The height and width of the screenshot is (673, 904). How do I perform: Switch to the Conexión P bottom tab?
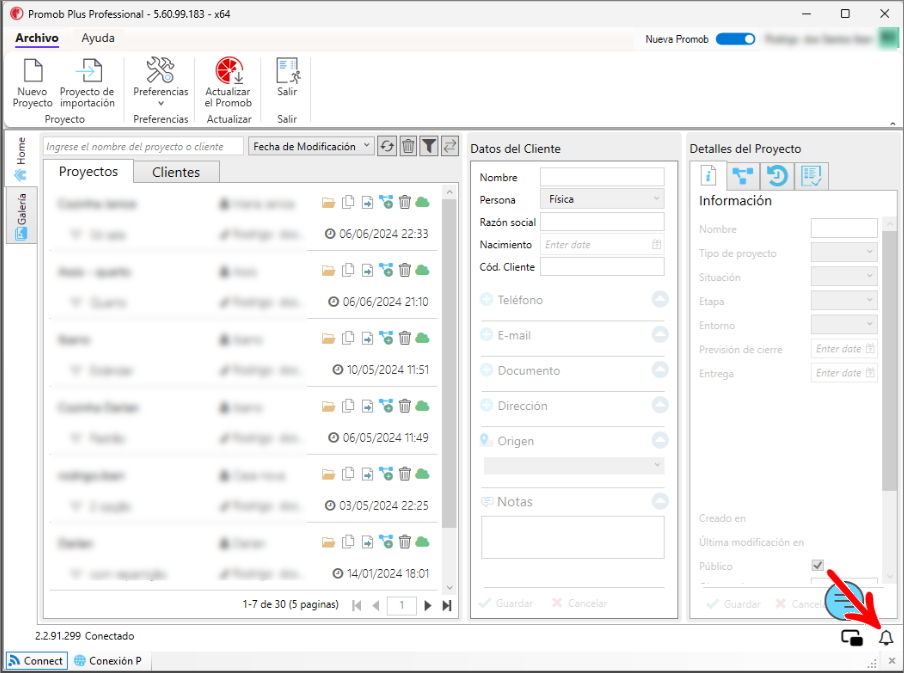[108, 661]
